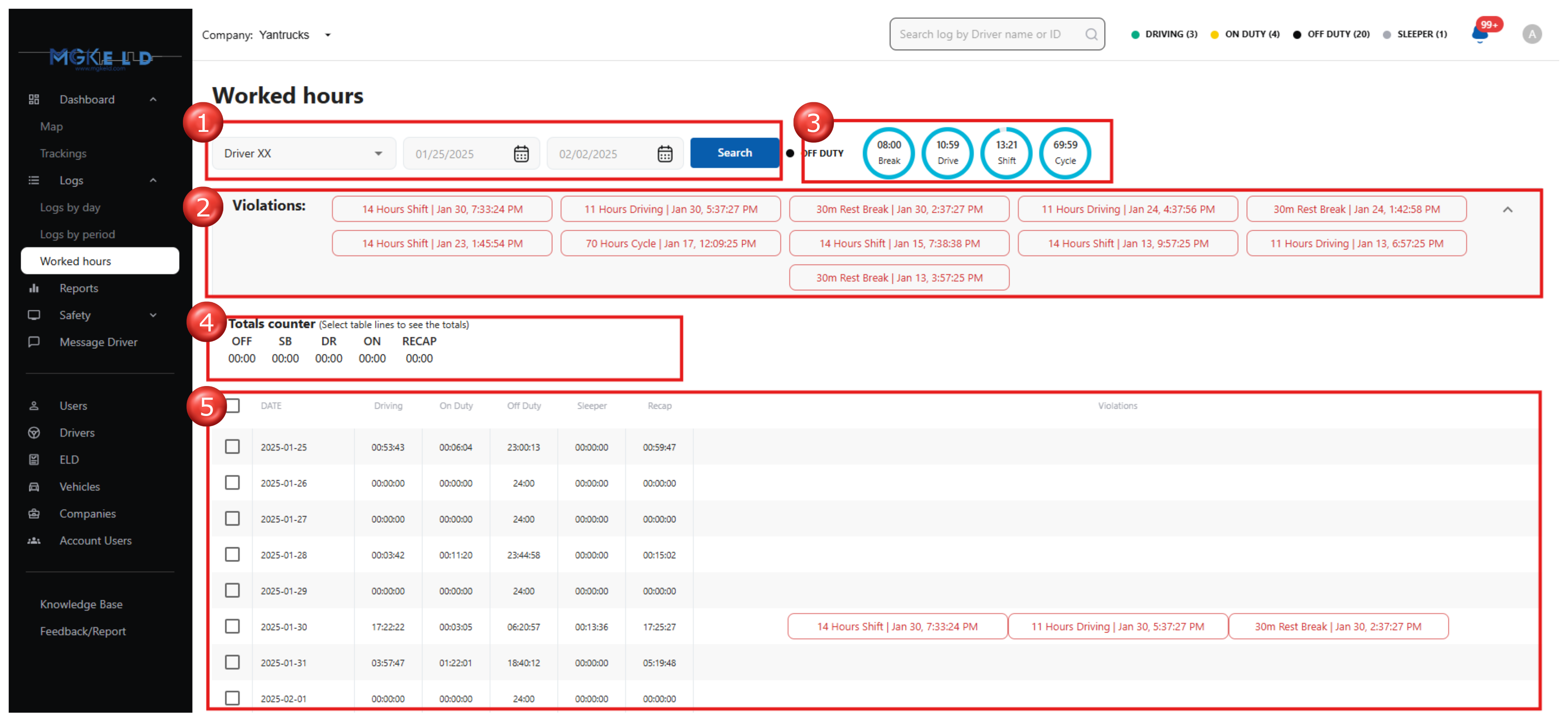Open Logs by day menu item
The width and height of the screenshot is (1568, 719).
click(x=70, y=207)
